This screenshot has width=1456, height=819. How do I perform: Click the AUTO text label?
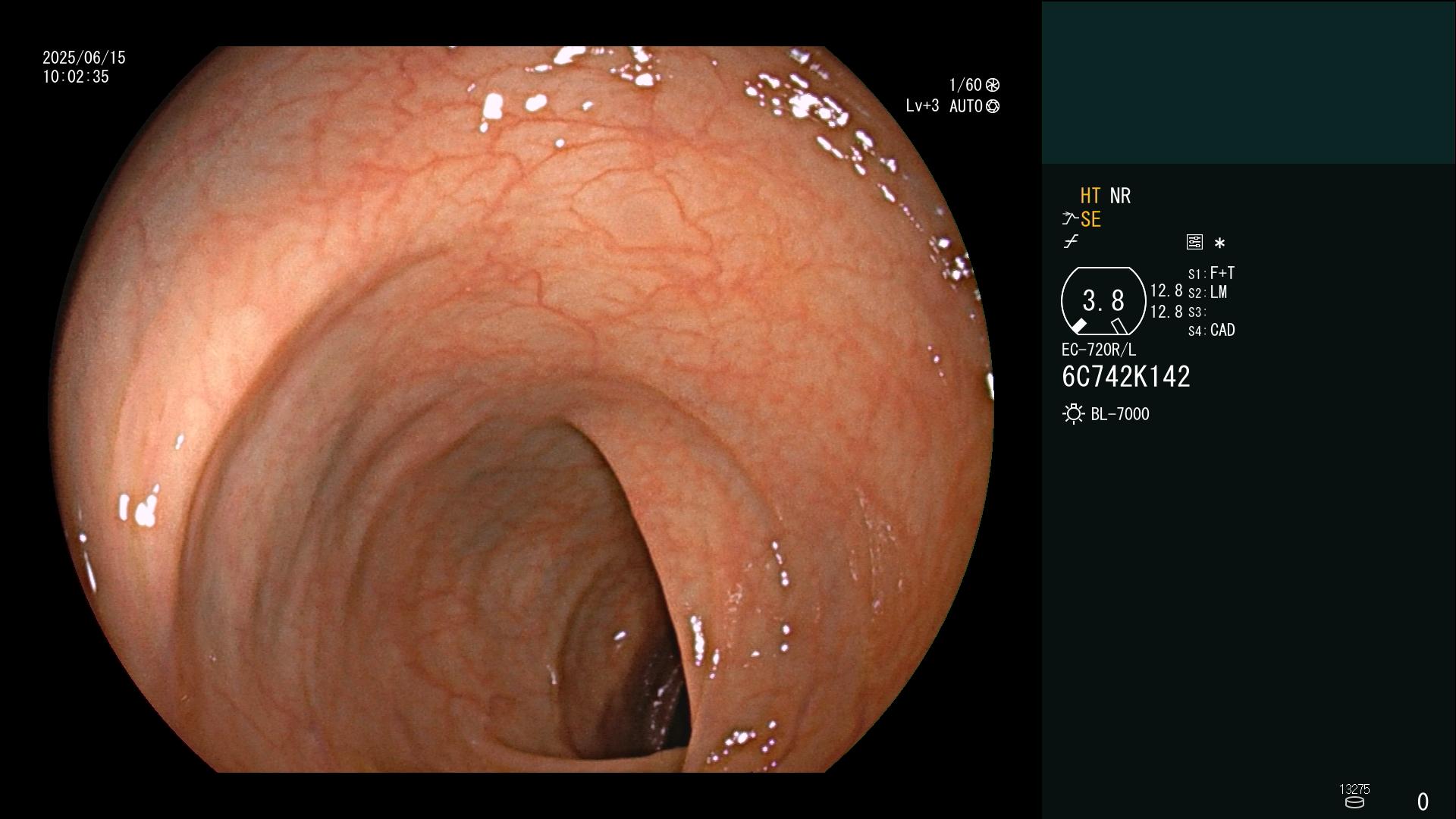966,106
